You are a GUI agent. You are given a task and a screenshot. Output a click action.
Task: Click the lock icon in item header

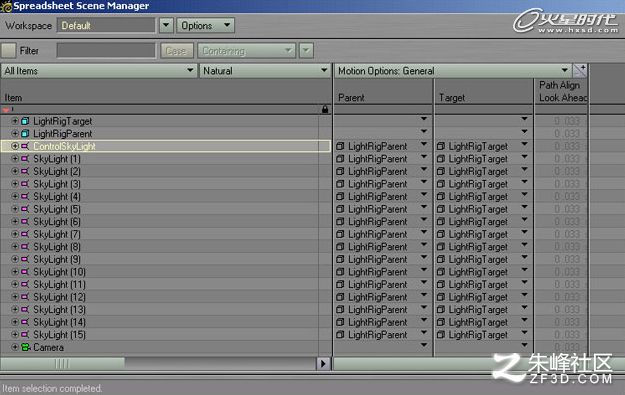pos(325,109)
